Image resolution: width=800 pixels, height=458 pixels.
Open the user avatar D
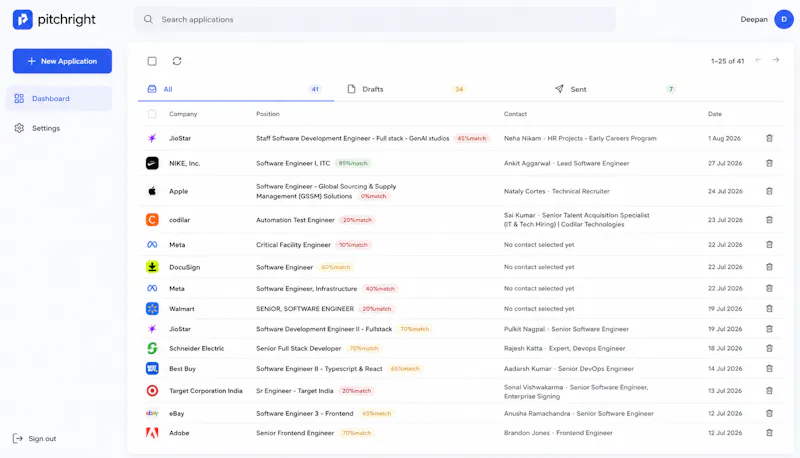tap(784, 19)
